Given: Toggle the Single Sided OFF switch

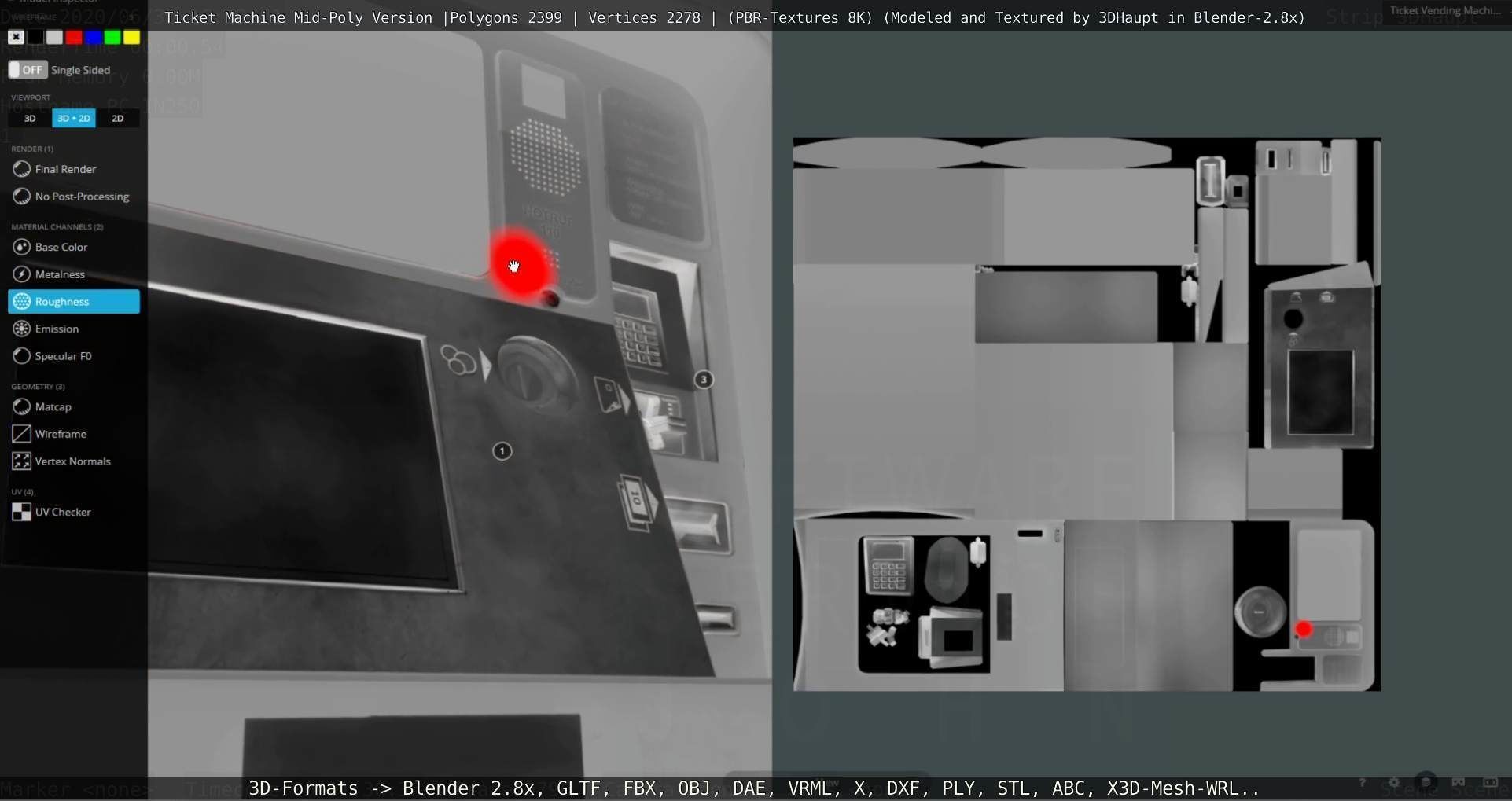Looking at the screenshot, I should coord(28,70).
